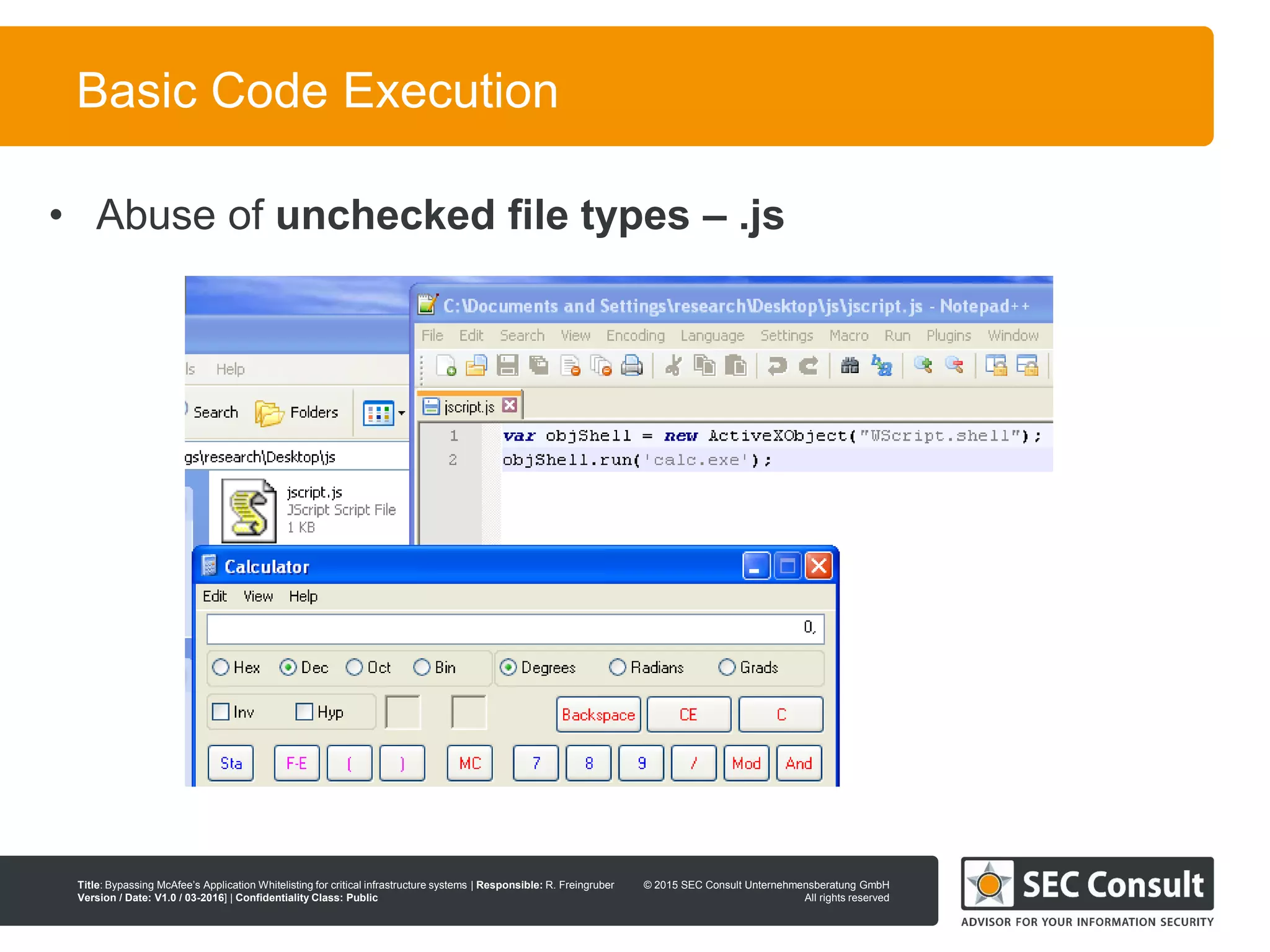Open the Notepad++ Plugins menu
The width and height of the screenshot is (1270, 952).
tap(948, 335)
